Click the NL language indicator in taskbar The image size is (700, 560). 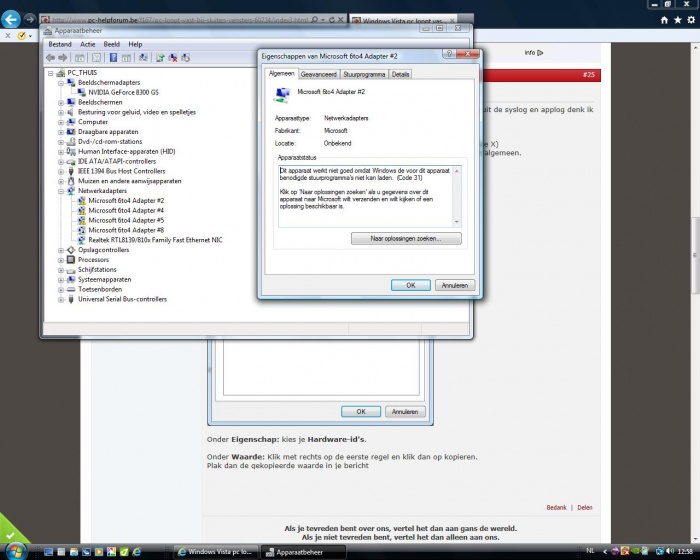pos(590,551)
